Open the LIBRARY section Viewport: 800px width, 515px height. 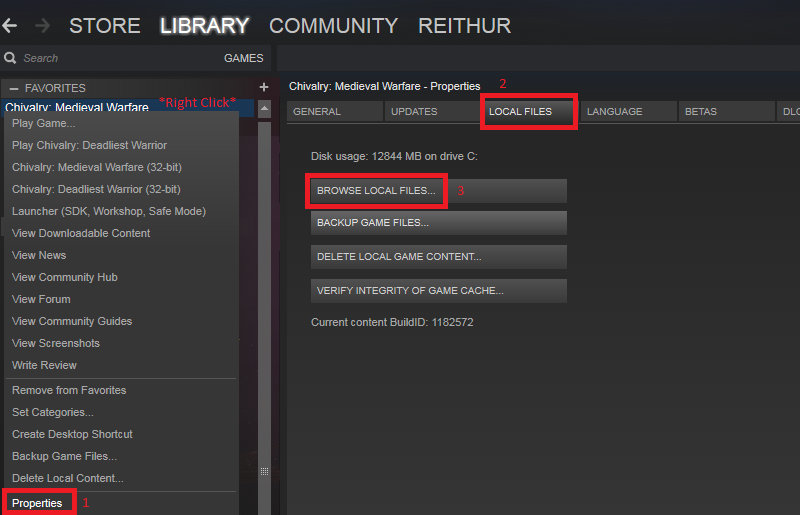(204, 26)
